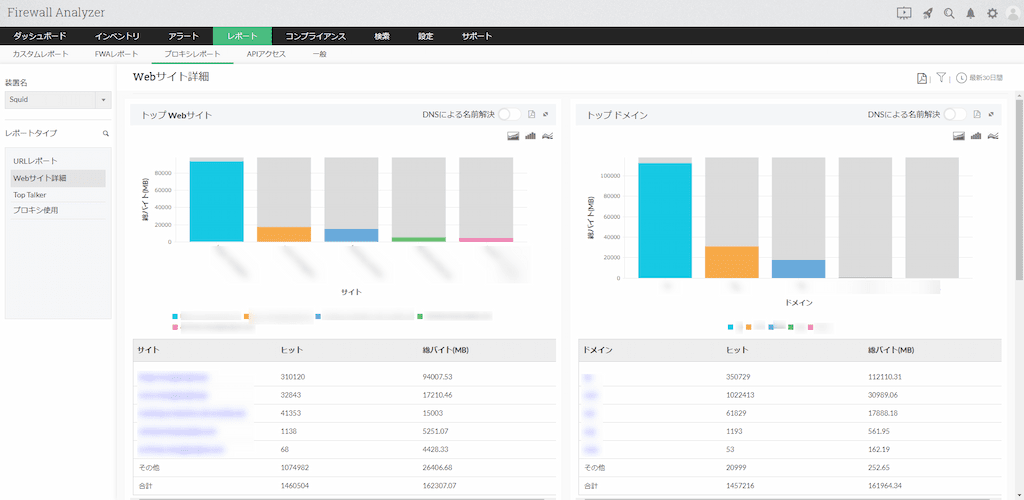
Task: Select Top Talker report type
Action: click(x=30, y=195)
